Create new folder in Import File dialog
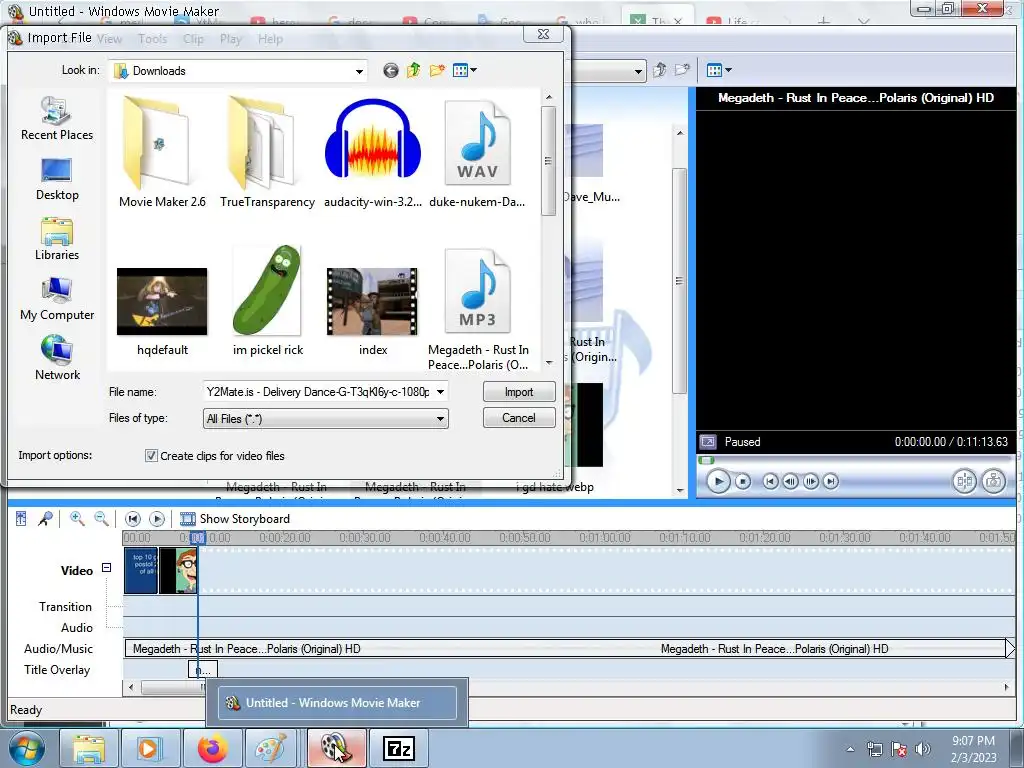Screen dimensions: 1024x768 click(x=437, y=71)
